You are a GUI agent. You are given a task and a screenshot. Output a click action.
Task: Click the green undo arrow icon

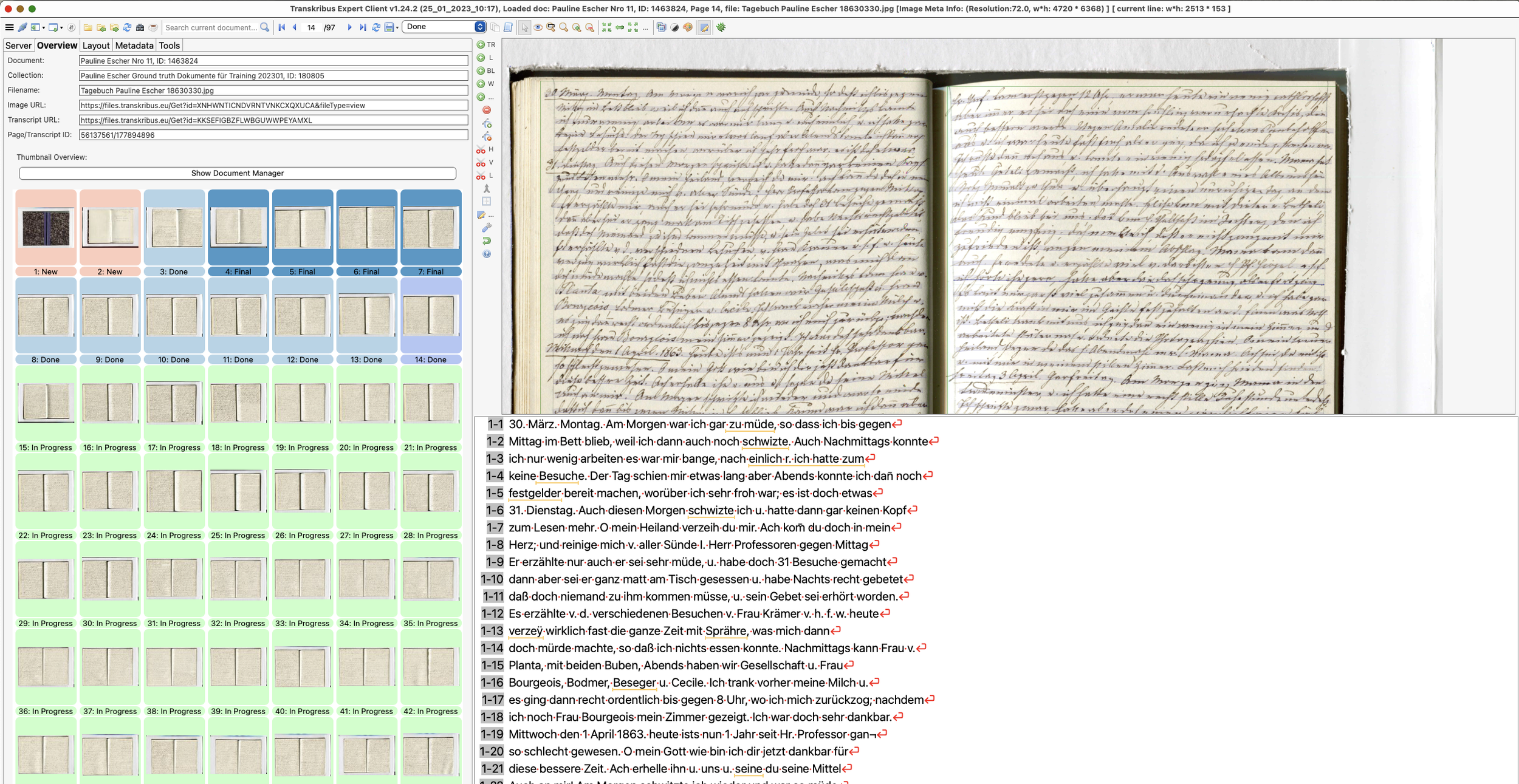coord(487,241)
